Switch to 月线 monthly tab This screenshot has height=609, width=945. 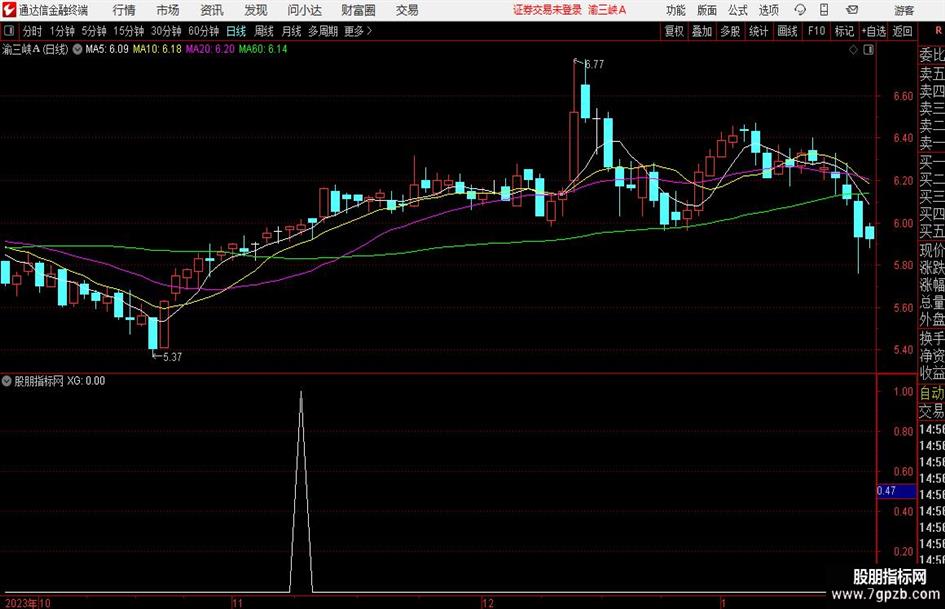(x=292, y=31)
